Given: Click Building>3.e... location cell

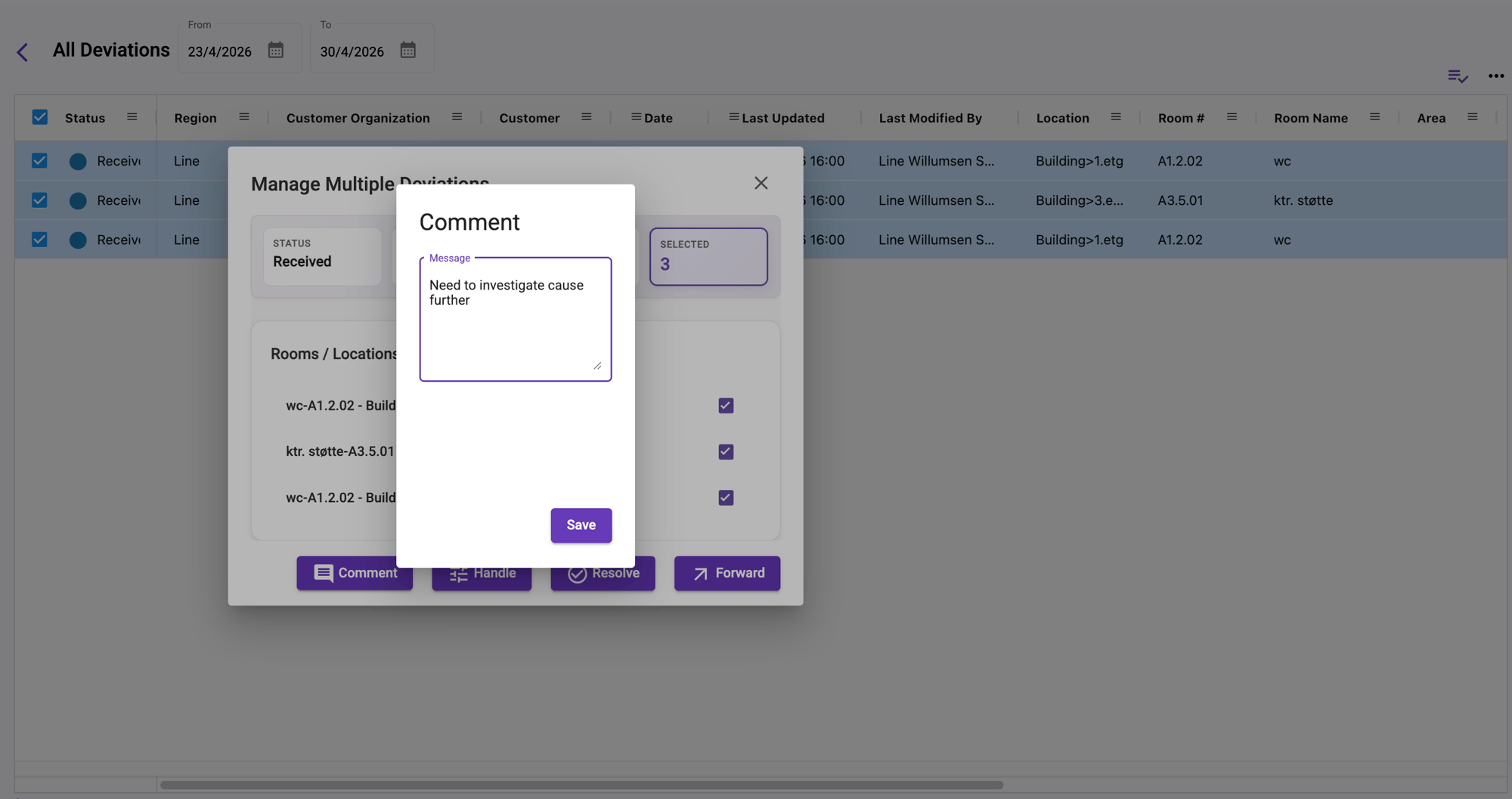Looking at the screenshot, I should coord(1080,200).
